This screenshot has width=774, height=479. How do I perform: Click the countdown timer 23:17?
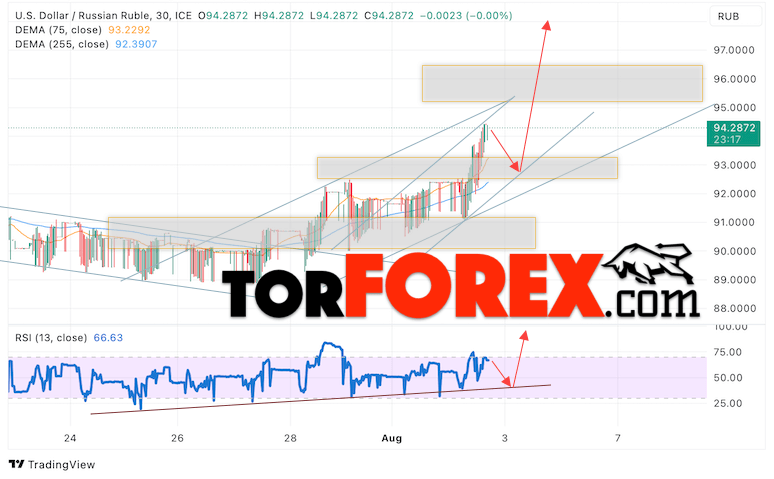(727, 140)
